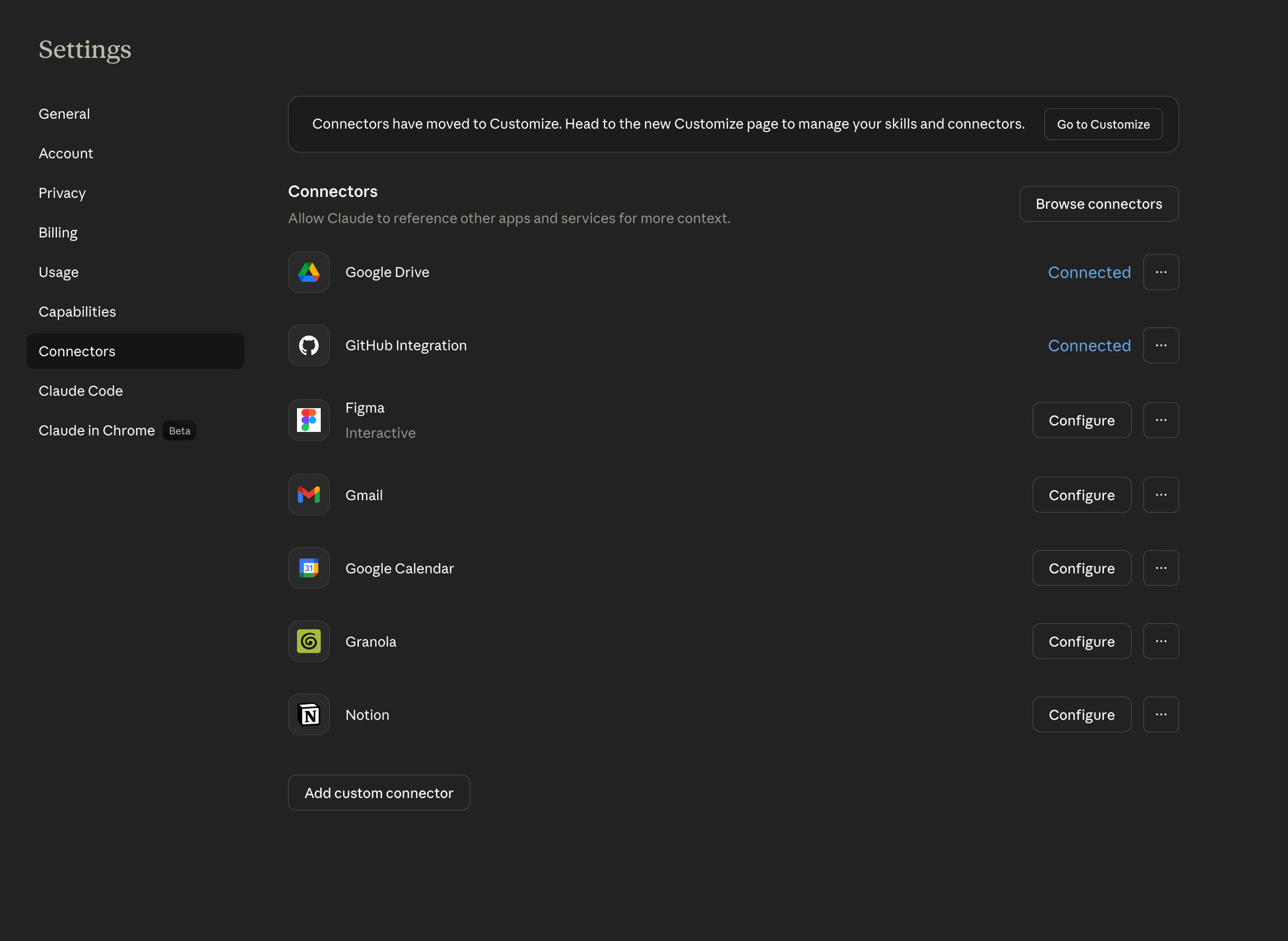The height and width of the screenshot is (941, 1288).
Task: Click the Granola connector name
Action: (x=370, y=641)
